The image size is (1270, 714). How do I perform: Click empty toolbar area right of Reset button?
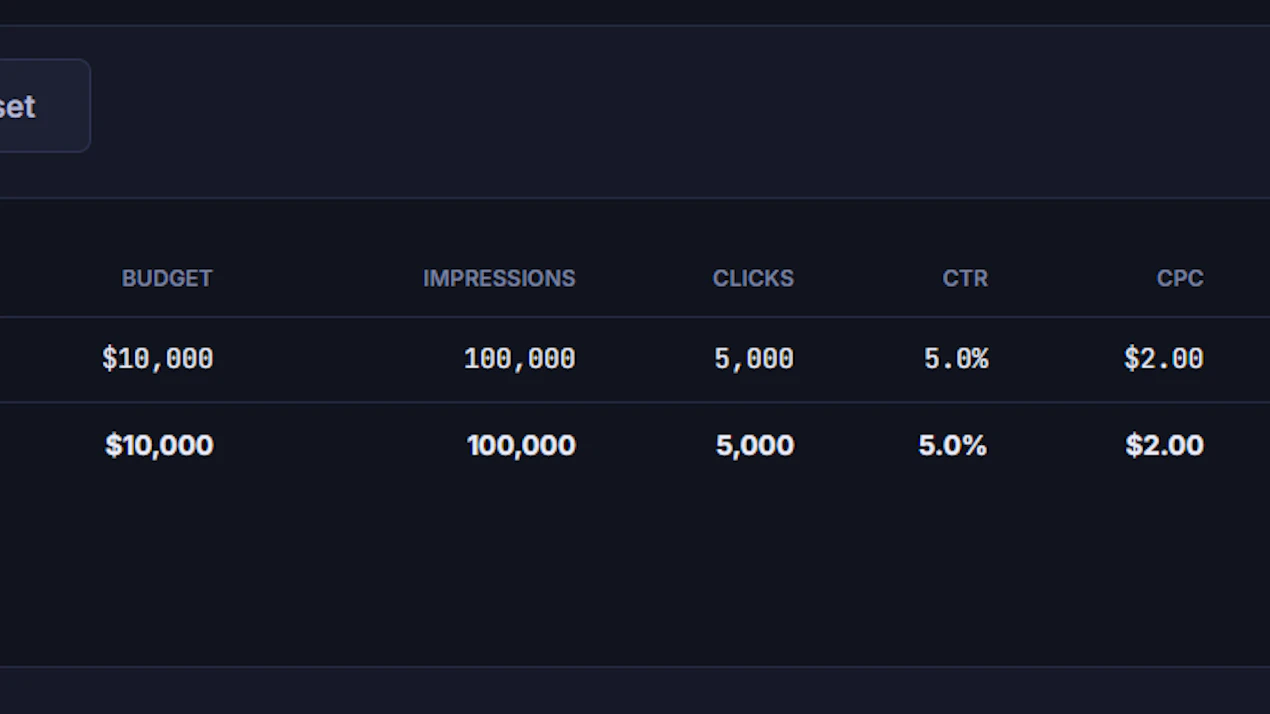tap(680, 110)
